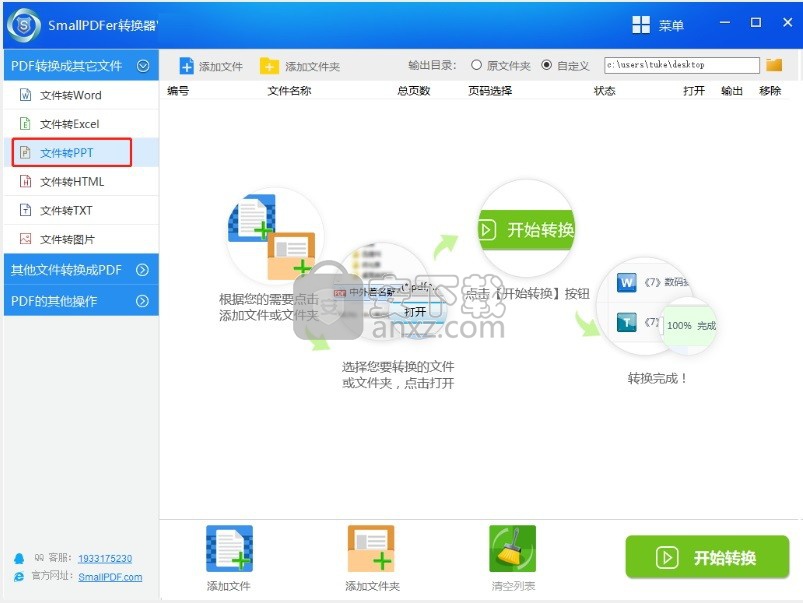Close the SmallPDFer window
Image resolution: width=803 pixels, height=603 pixels.
pyautogui.click(x=788, y=23)
